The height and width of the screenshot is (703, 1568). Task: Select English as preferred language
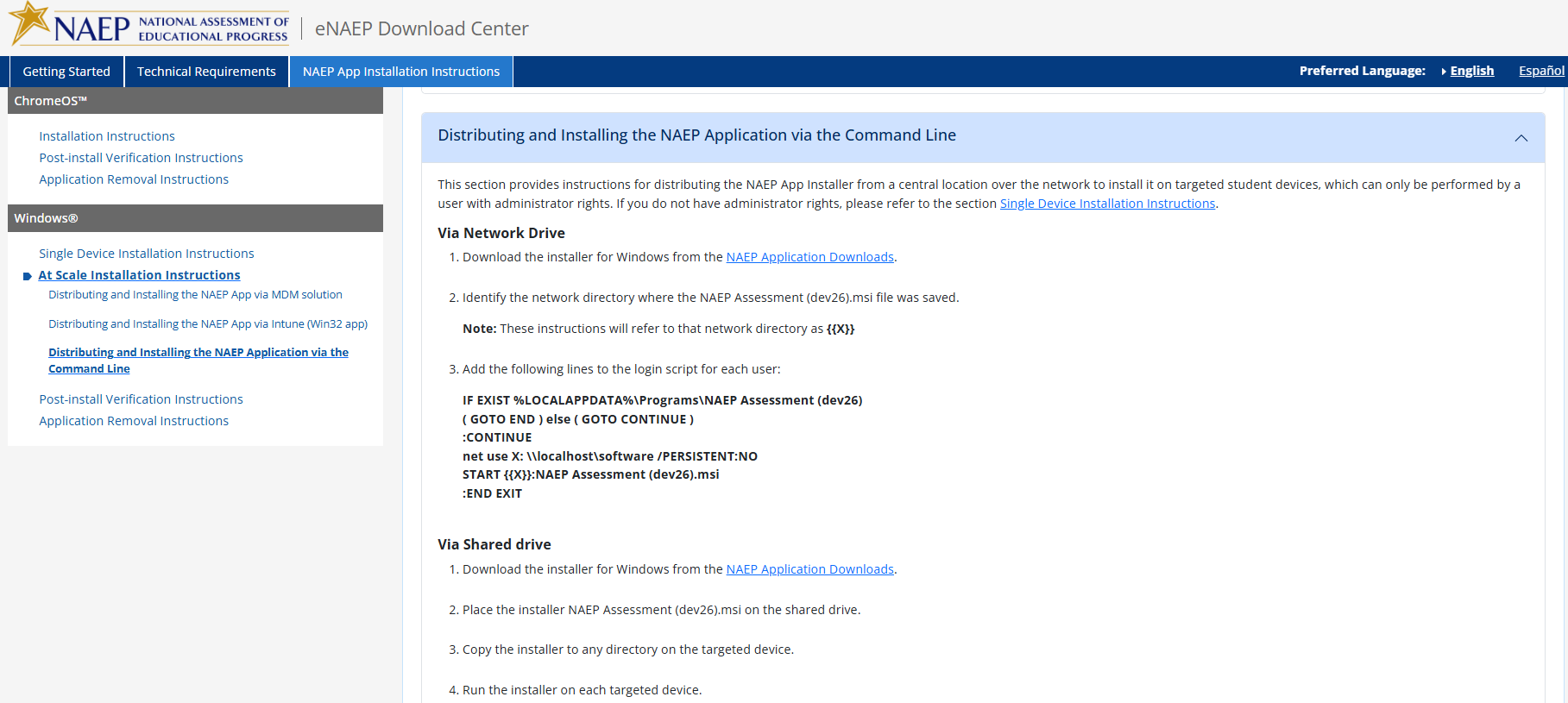(1471, 71)
